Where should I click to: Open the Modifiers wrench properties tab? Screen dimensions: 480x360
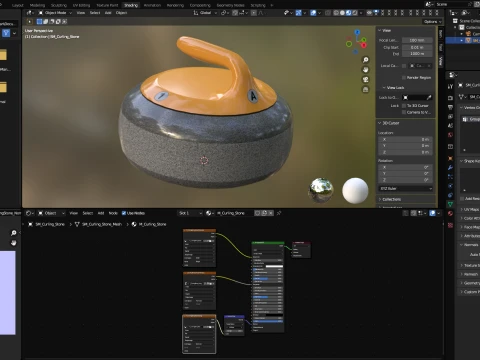(450, 167)
